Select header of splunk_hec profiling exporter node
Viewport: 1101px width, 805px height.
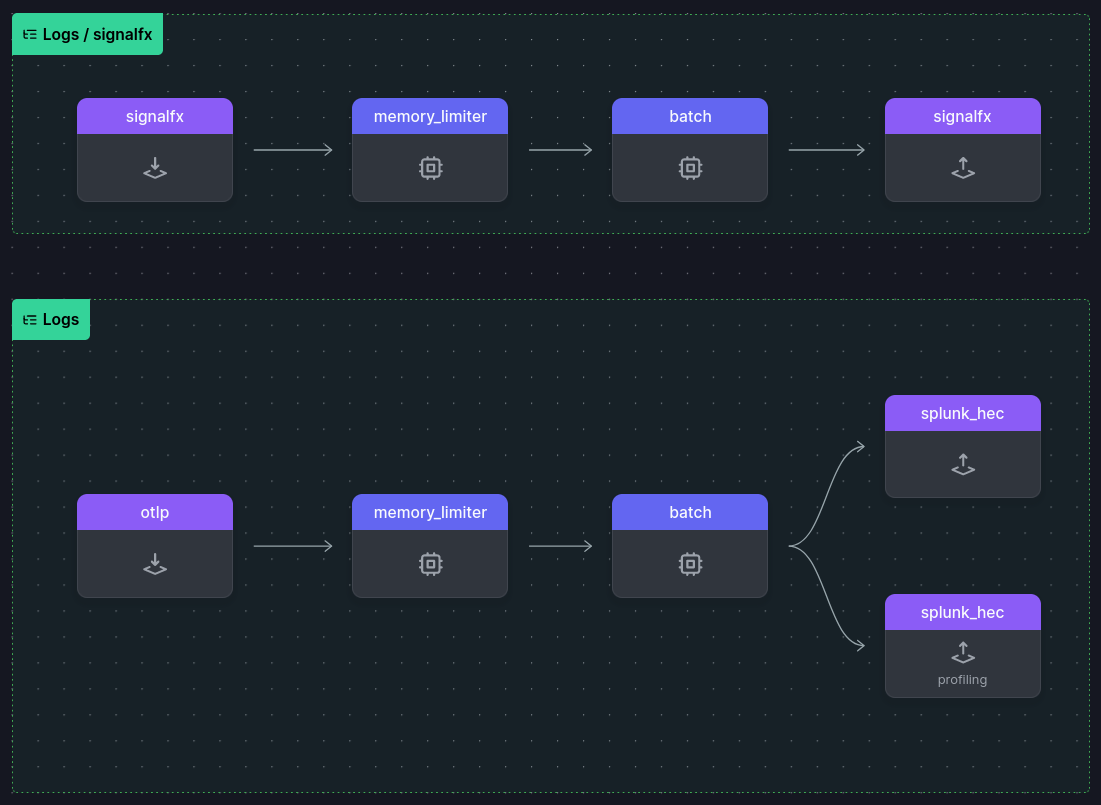click(x=963, y=612)
